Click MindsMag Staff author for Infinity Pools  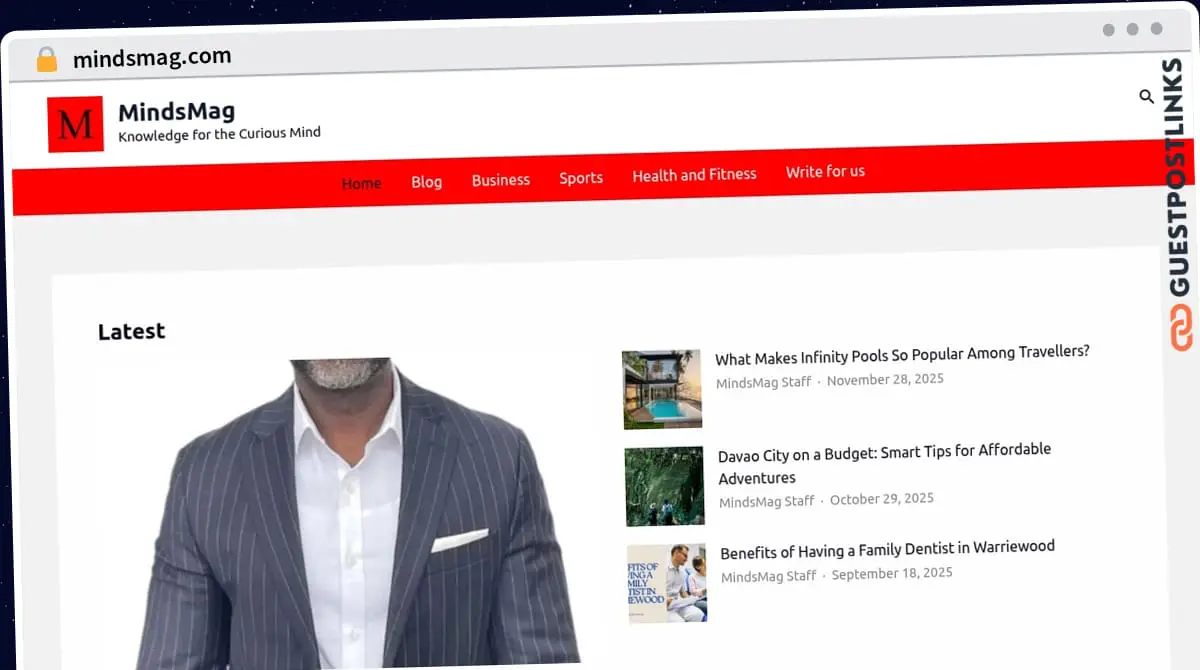coord(763,382)
